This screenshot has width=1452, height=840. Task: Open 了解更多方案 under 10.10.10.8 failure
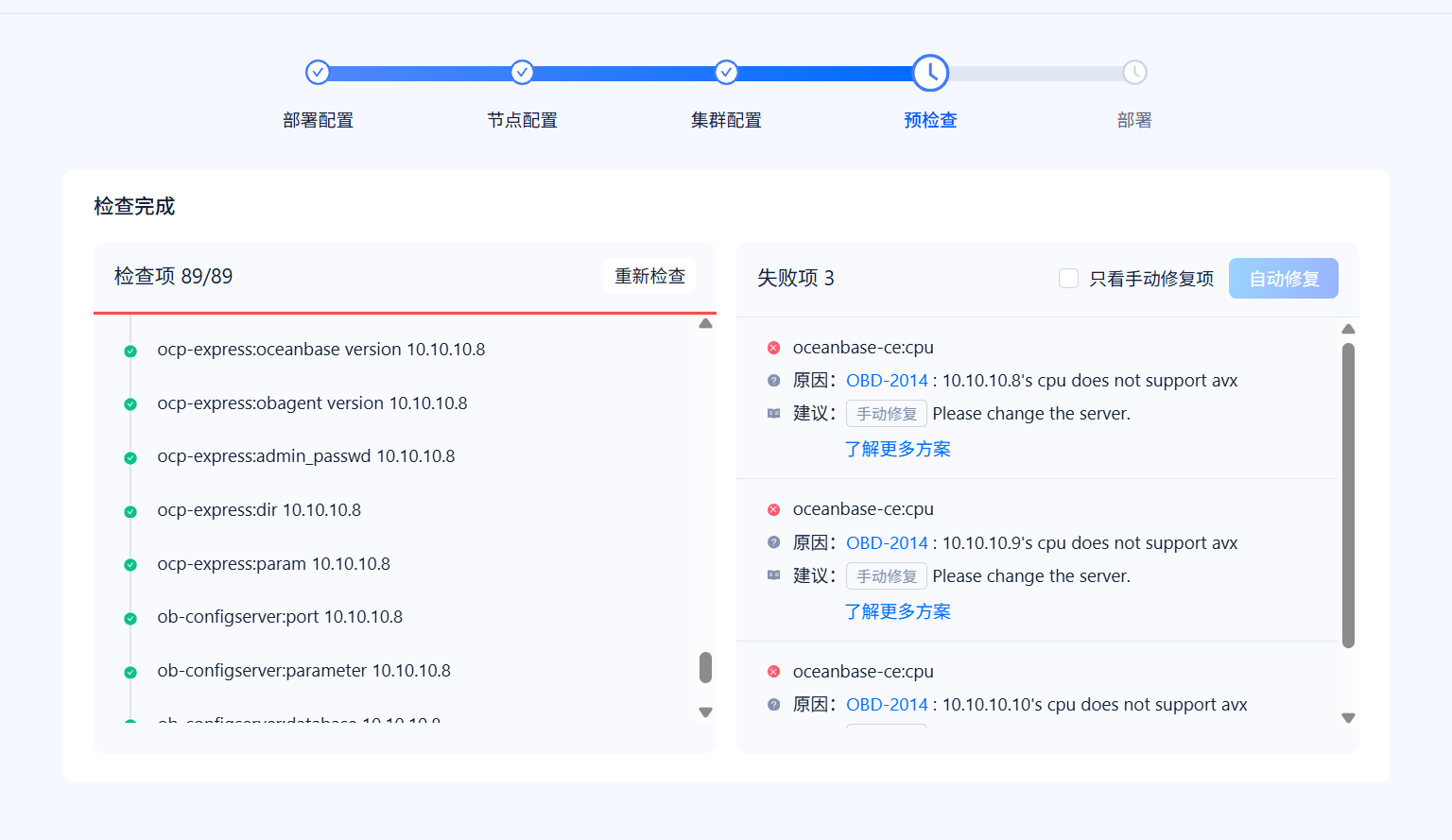click(898, 450)
